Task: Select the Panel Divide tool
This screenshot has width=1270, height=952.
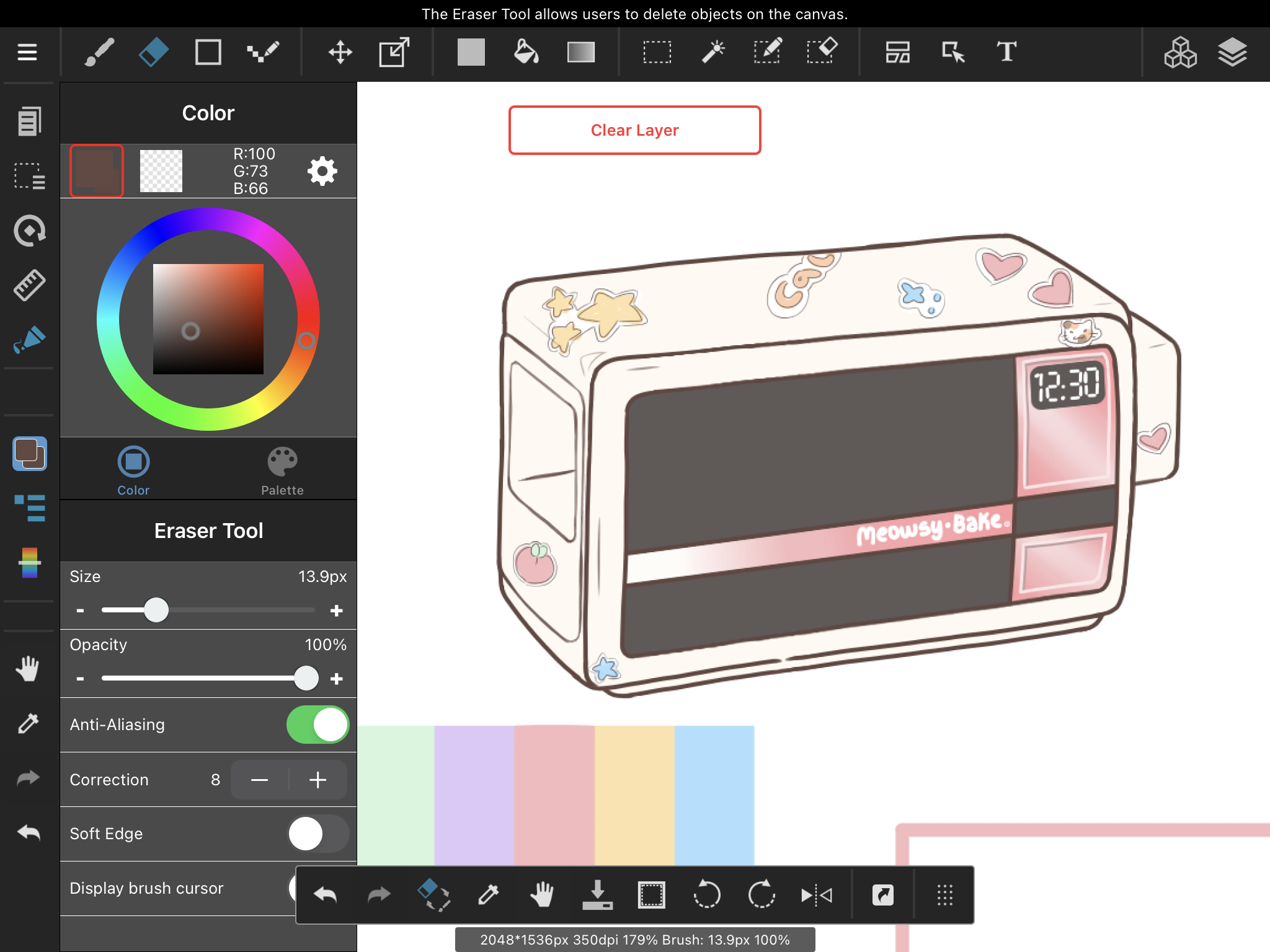Action: click(897, 52)
